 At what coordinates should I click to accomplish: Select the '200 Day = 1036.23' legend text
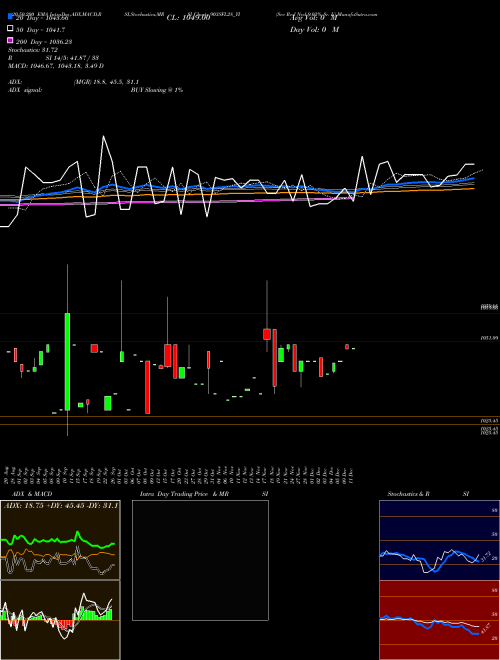tap(44, 42)
